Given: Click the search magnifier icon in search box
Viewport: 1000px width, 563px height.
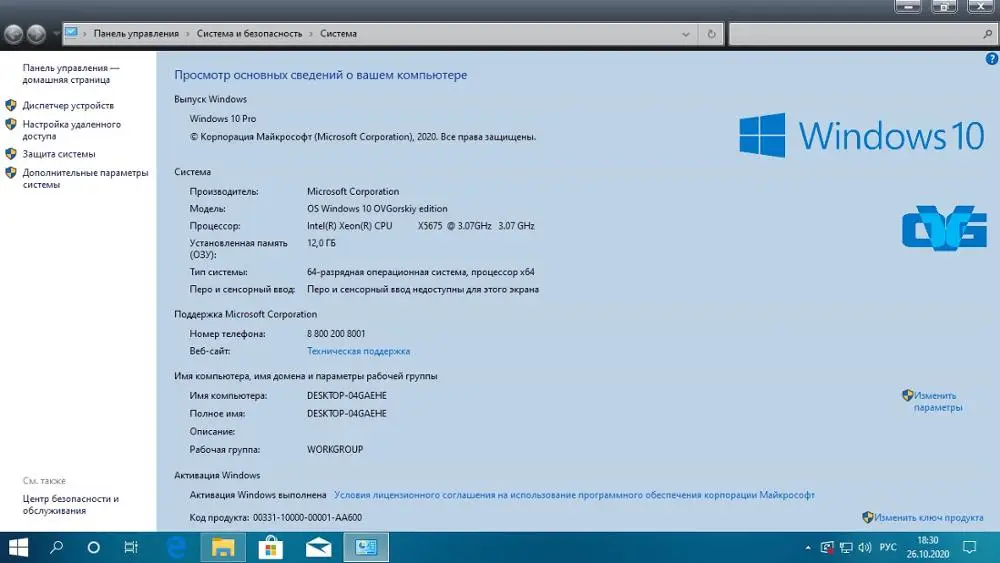Looking at the screenshot, I should [987, 34].
